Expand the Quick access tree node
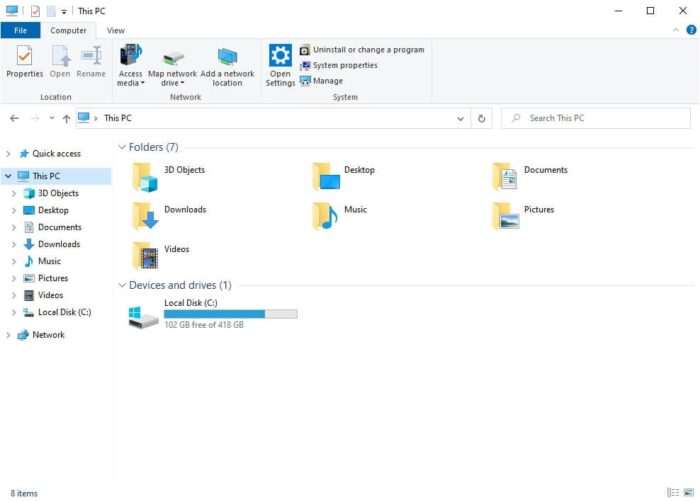The image size is (700, 502). (8, 154)
